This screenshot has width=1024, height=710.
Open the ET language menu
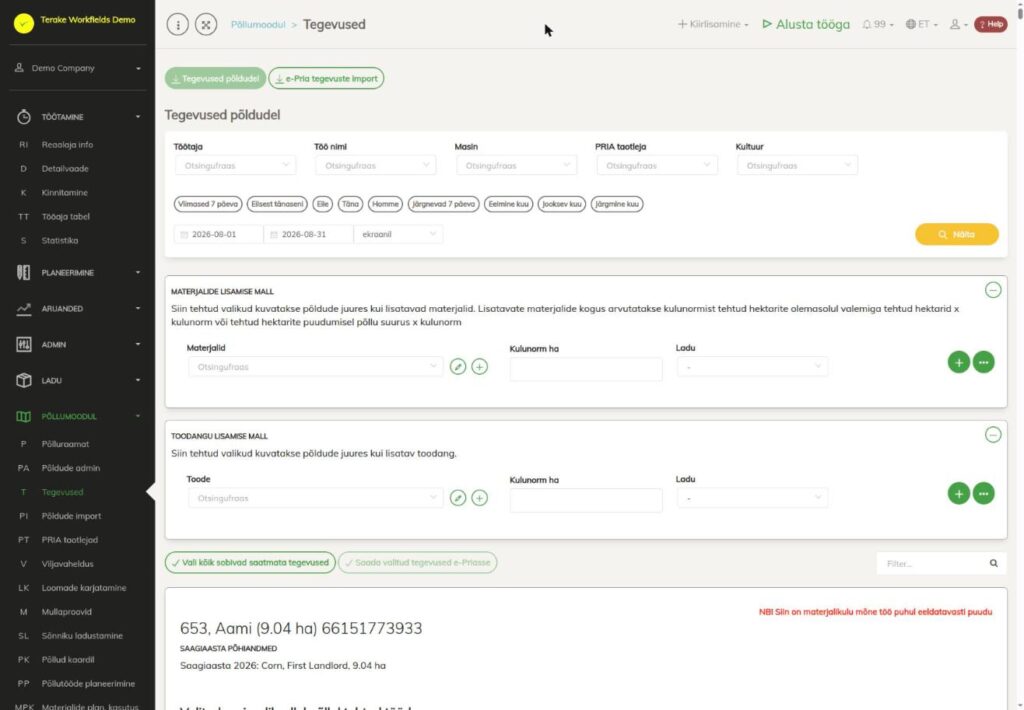[921, 24]
